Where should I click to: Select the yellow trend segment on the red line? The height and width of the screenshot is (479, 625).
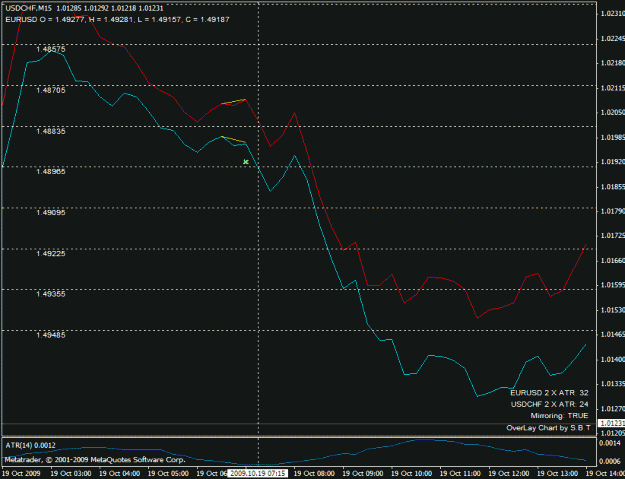click(x=234, y=102)
